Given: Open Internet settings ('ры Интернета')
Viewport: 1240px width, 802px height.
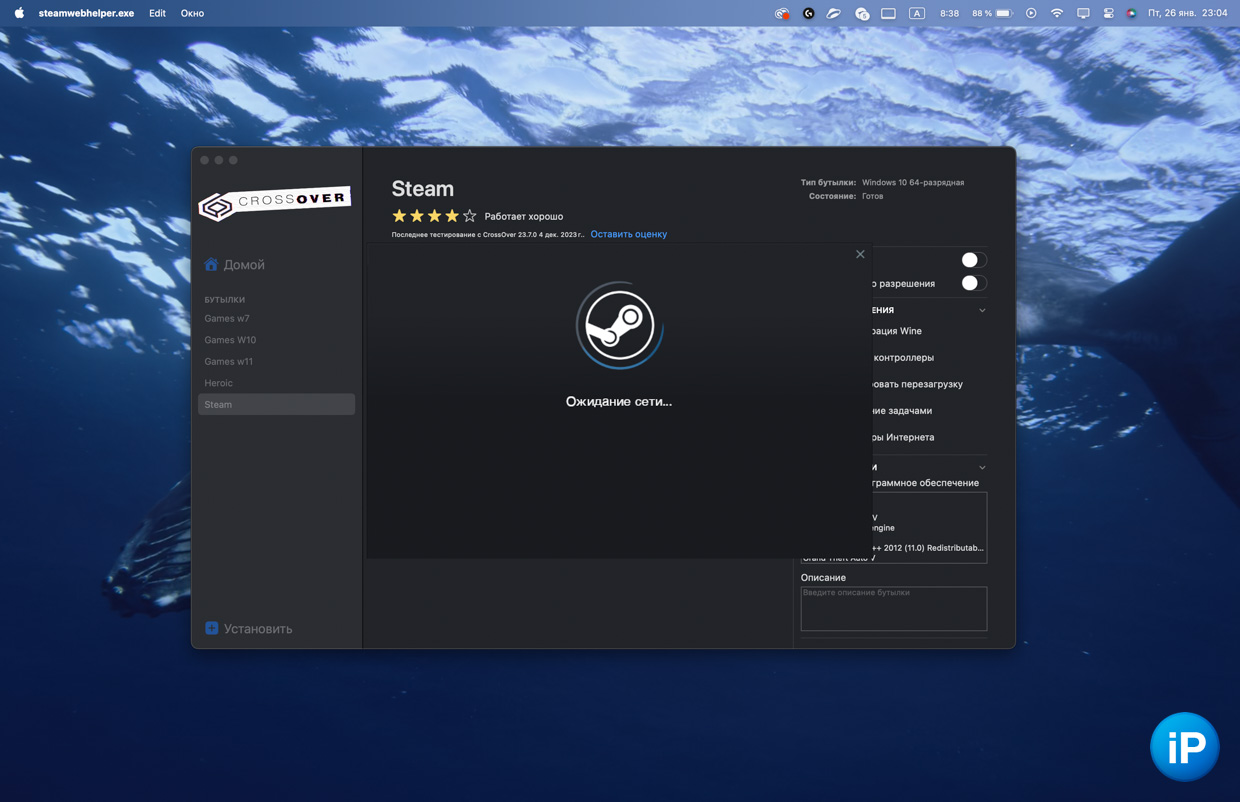Looking at the screenshot, I should point(904,437).
